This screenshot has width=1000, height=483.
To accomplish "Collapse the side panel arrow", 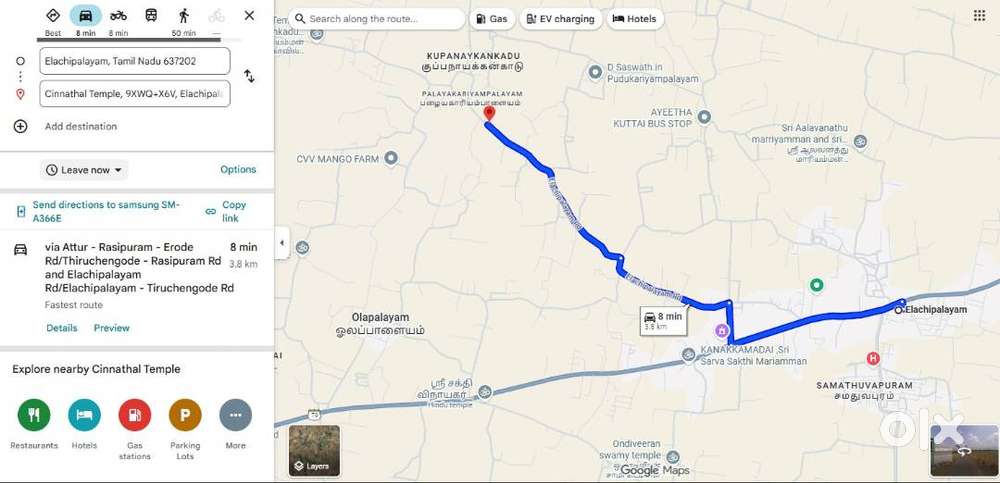I will pos(282,243).
